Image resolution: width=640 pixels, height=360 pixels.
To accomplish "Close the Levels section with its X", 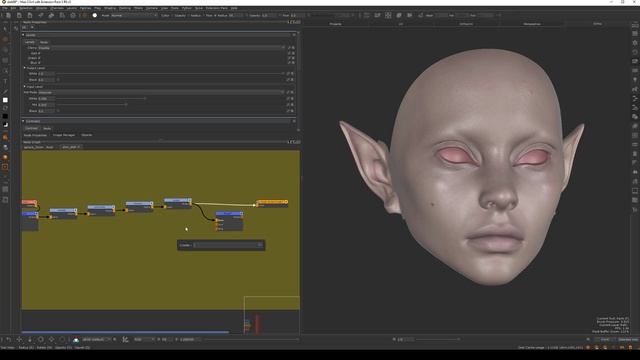I will point(294,35).
